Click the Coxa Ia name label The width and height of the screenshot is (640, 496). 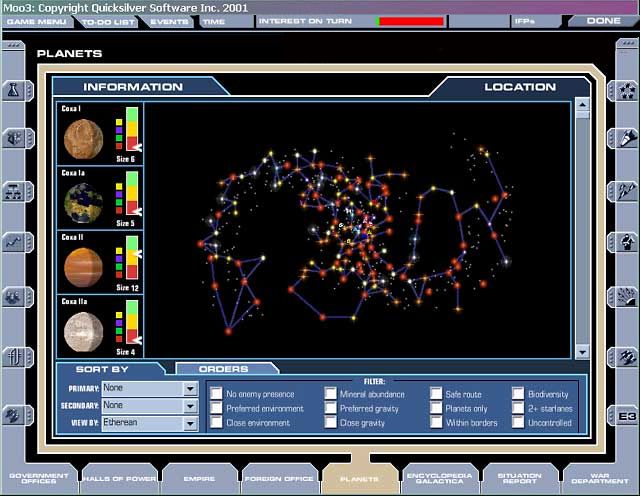point(73,173)
